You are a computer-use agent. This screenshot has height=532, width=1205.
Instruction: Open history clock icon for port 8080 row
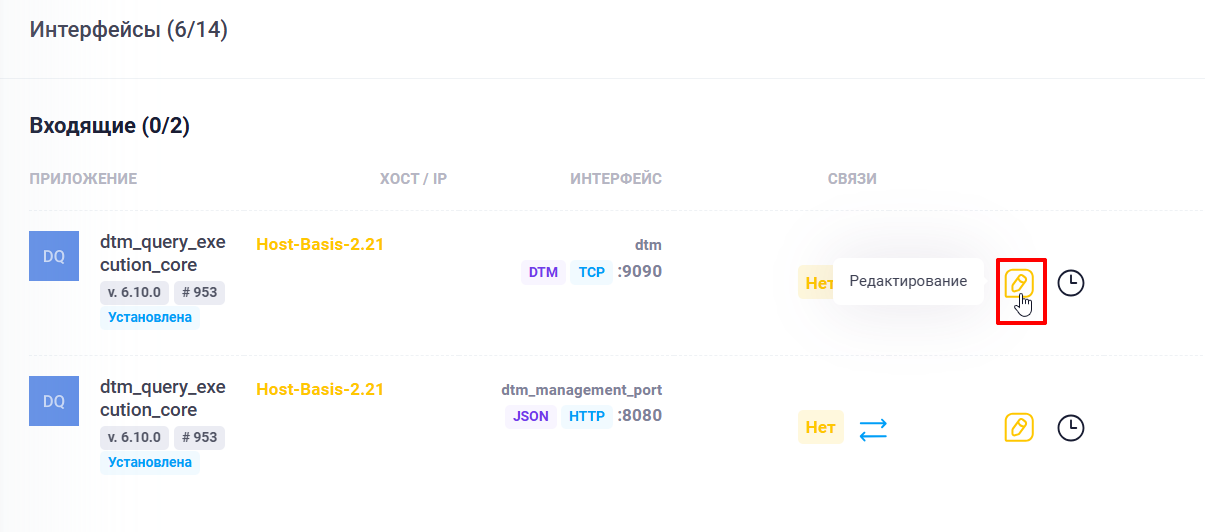1071,428
